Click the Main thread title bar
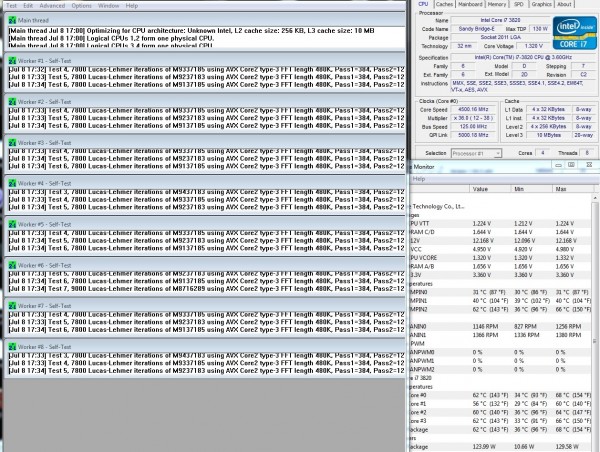Image resolution: width=600 pixels, height=452 pixels. (x=205, y=20)
